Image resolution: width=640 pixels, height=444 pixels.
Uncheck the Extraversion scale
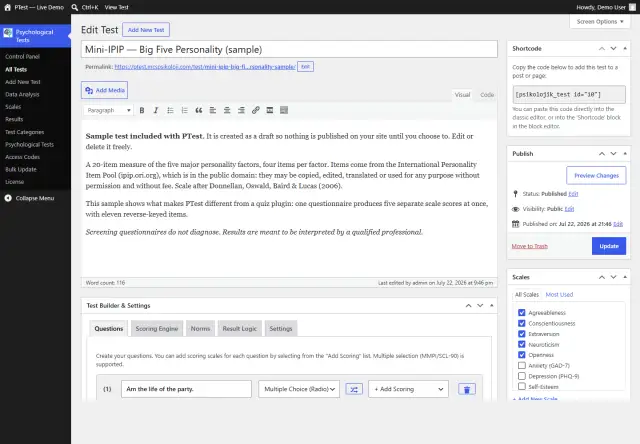pos(522,334)
